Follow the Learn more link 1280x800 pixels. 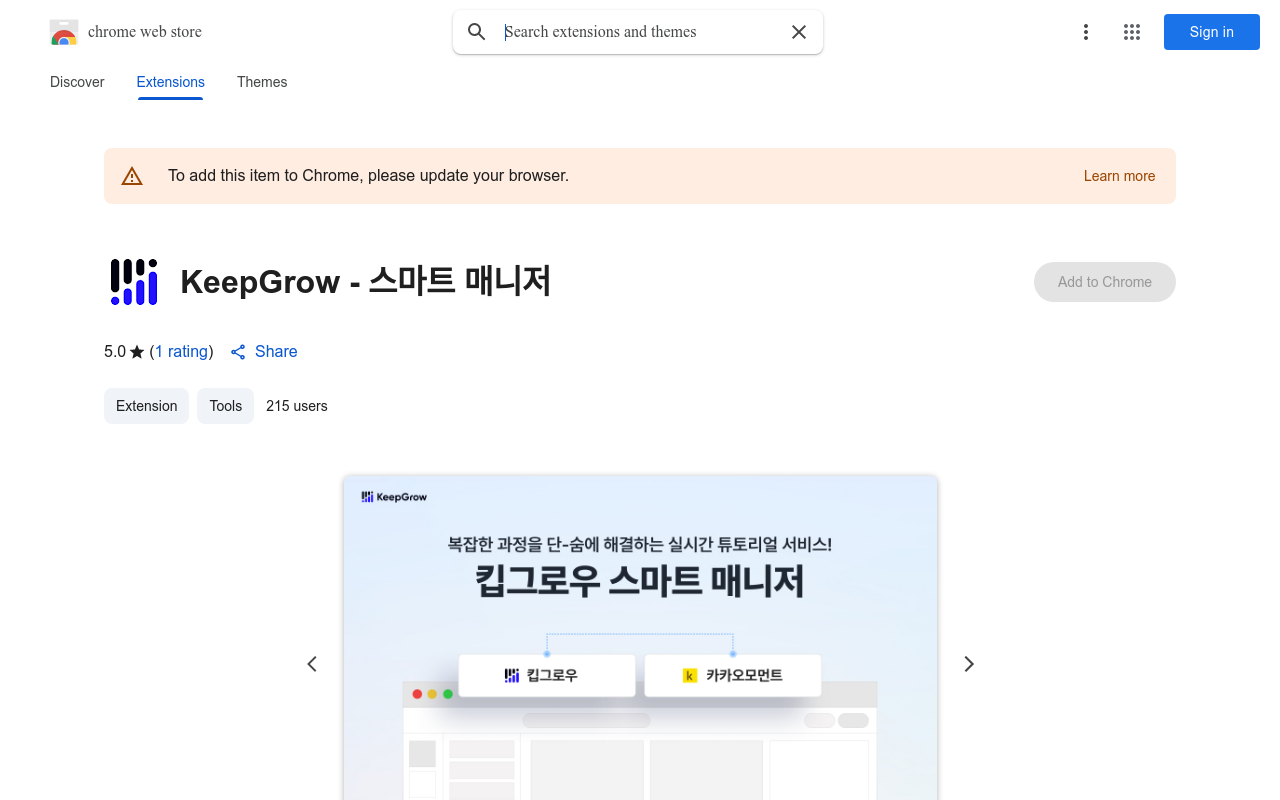pos(1119,176)
